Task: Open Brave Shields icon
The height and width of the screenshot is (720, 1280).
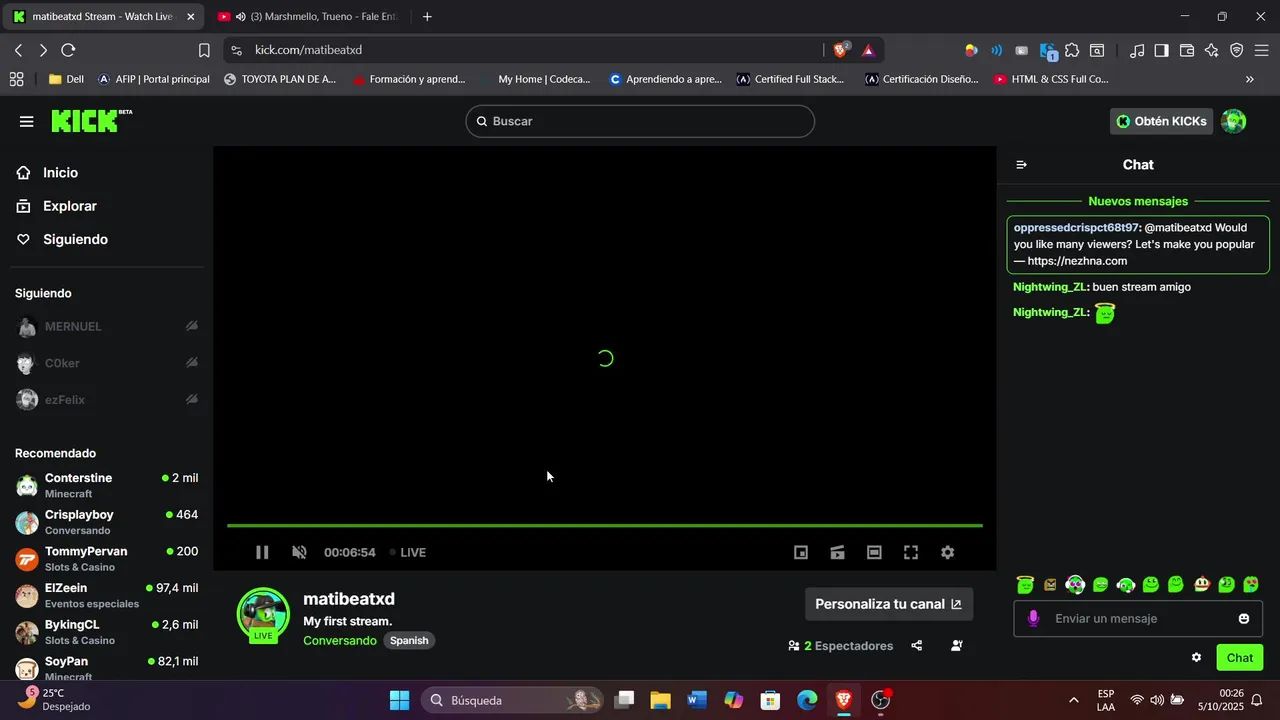Action: [x=841, y=50]
